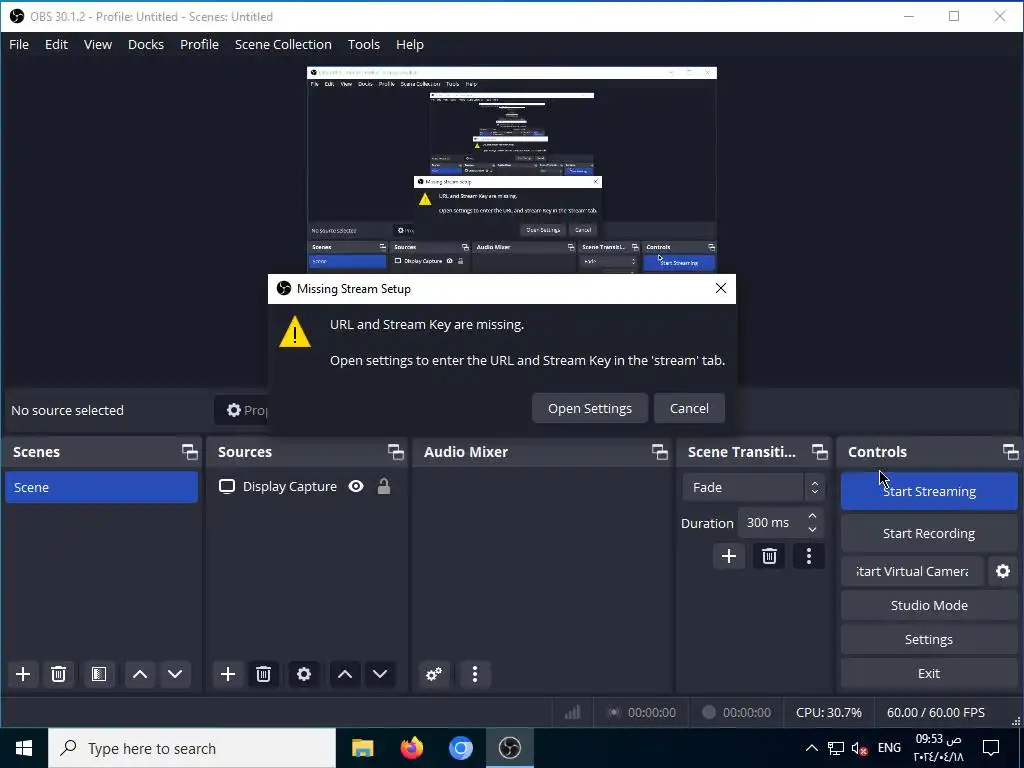The height and width of the screenshot is (768, 1024).
Task: Toggle Display Capture visibility eye
Action: pos(356,487)
